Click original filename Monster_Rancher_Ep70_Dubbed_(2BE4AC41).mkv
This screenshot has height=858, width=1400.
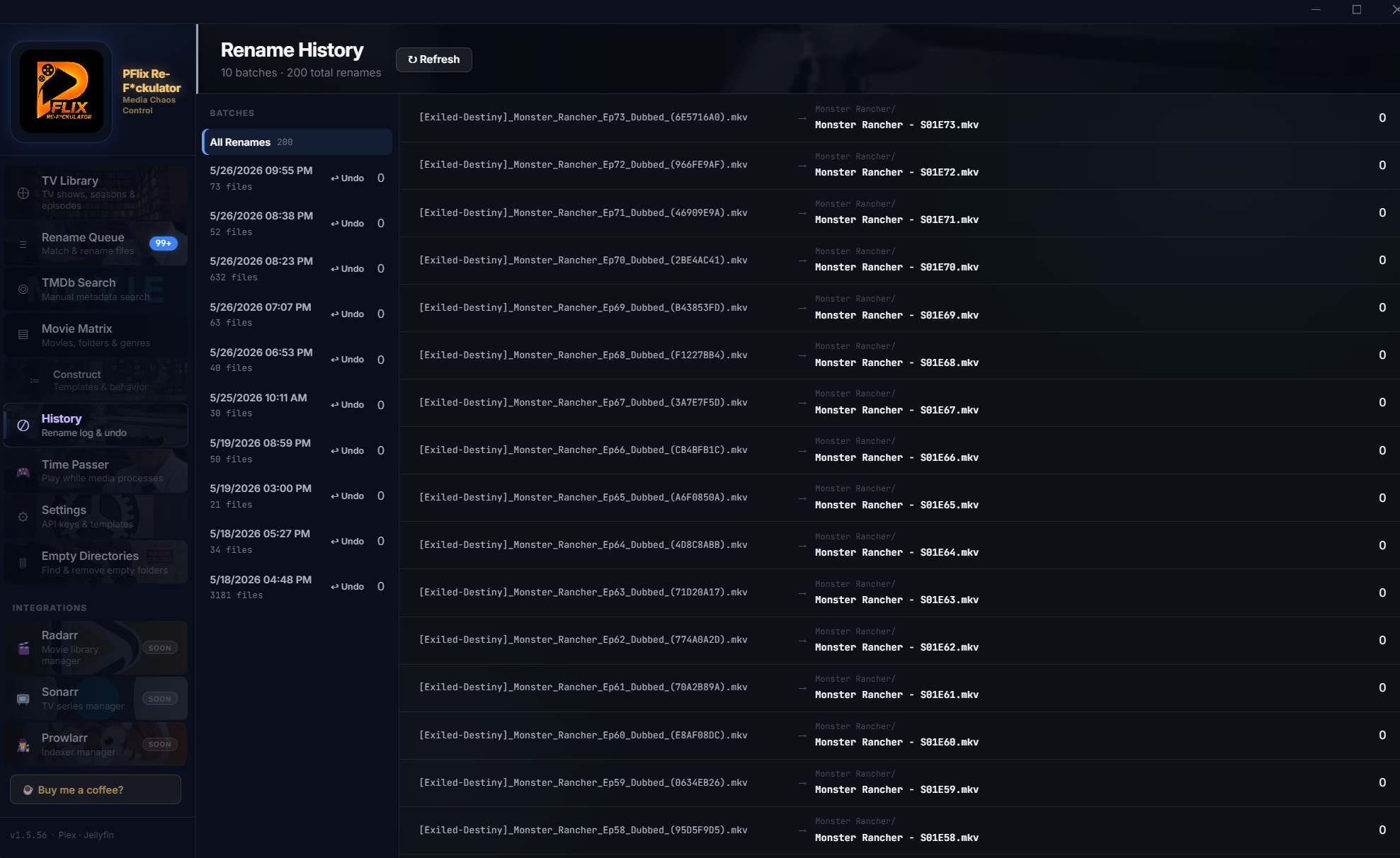583,260
